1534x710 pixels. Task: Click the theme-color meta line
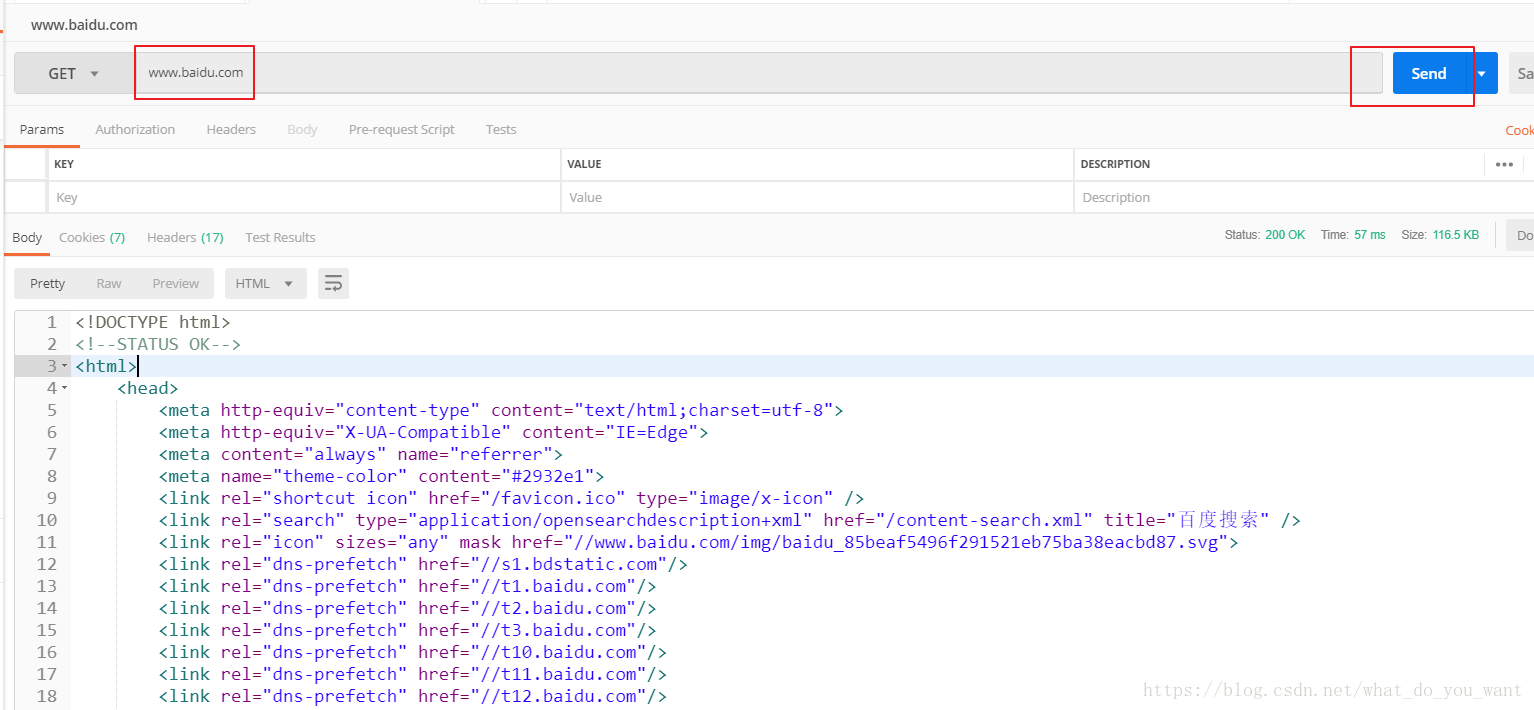pos(381,476)
